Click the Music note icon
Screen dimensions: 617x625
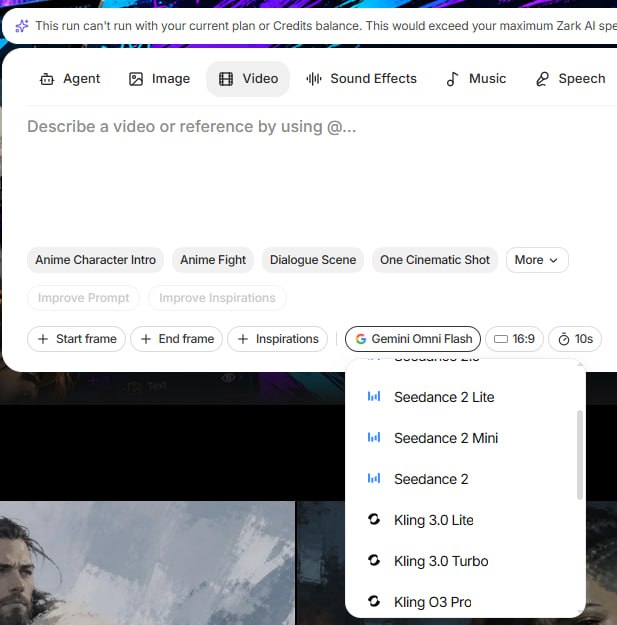point(452,79)
